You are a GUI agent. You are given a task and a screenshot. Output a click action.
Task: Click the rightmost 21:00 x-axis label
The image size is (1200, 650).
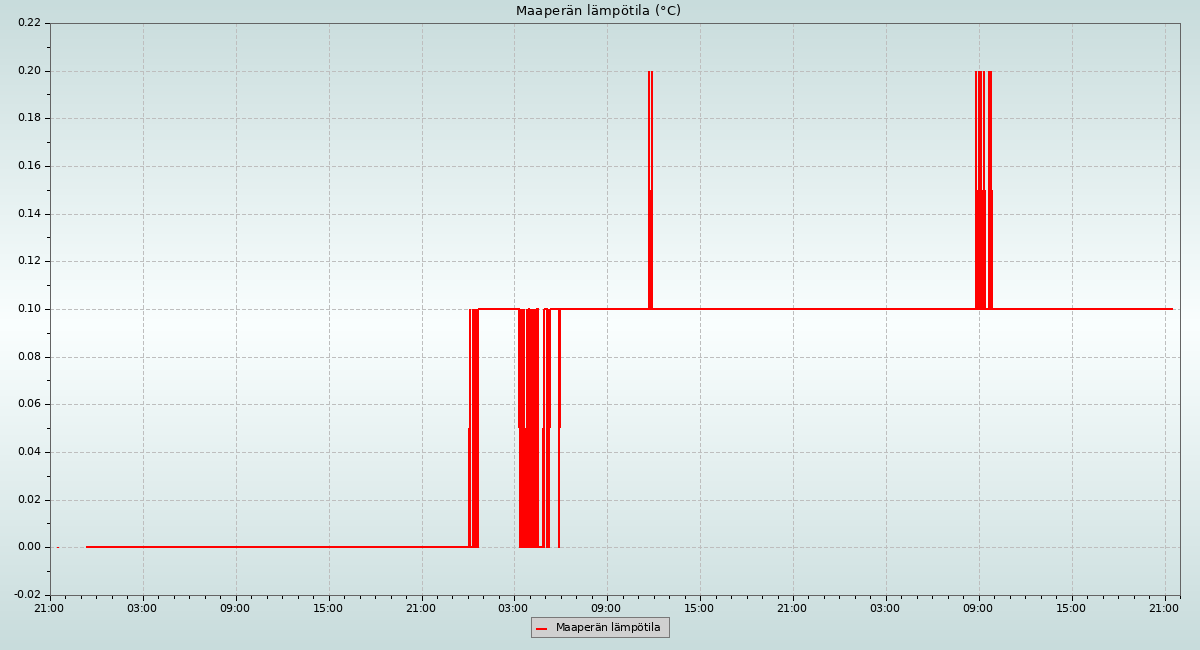point(1164,608)
